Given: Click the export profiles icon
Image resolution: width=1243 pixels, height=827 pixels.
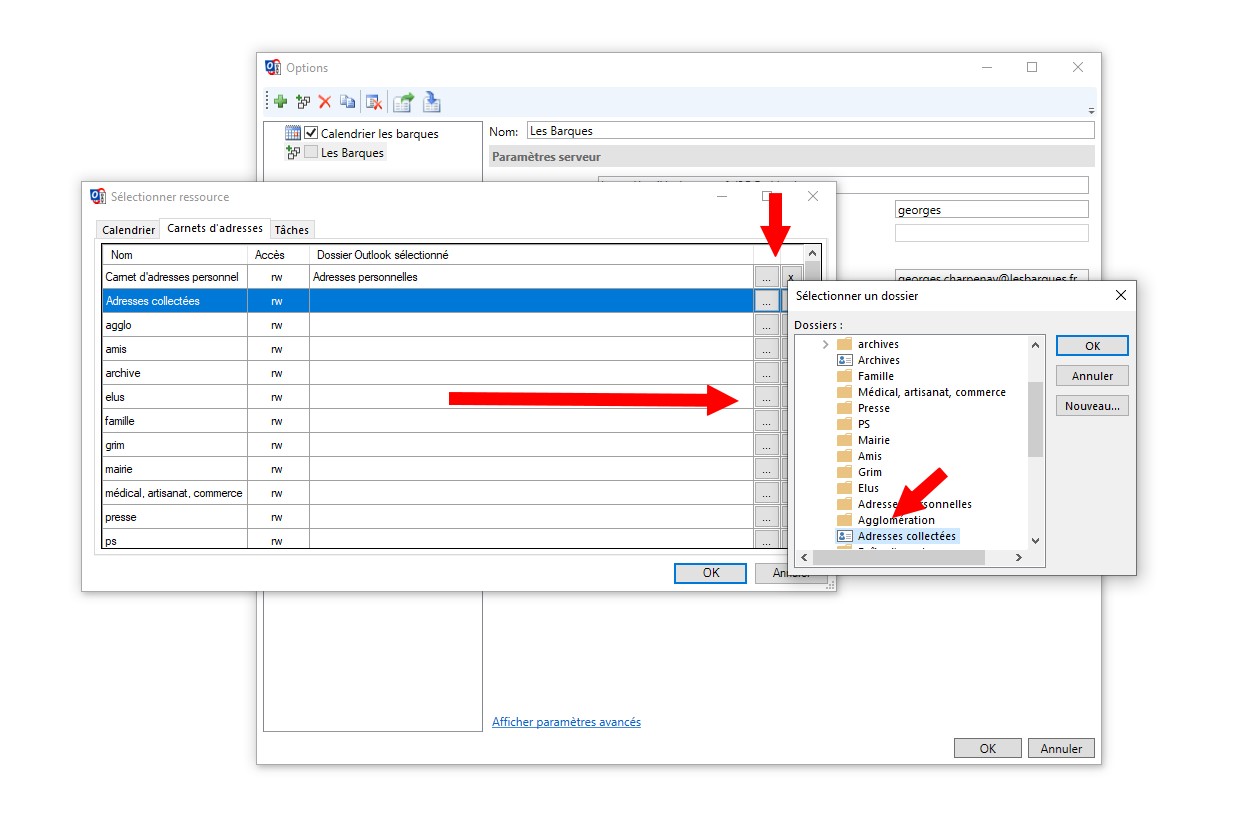Looking at the screenshot, I should coord(403,101).
